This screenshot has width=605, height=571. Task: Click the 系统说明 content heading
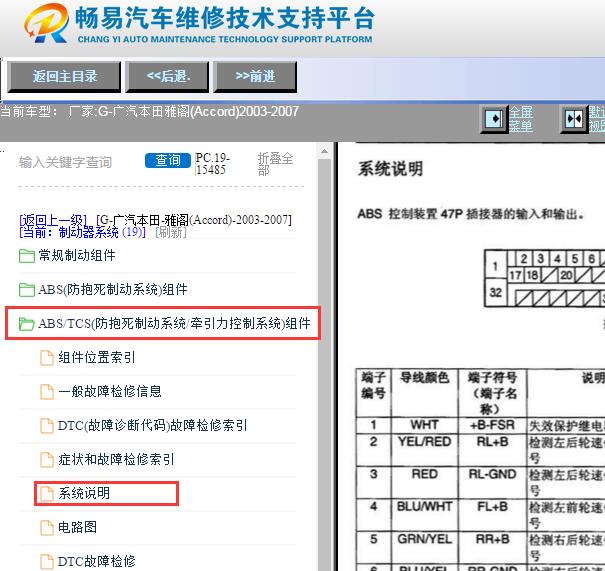pyautogui.click(x=390, y=169)
